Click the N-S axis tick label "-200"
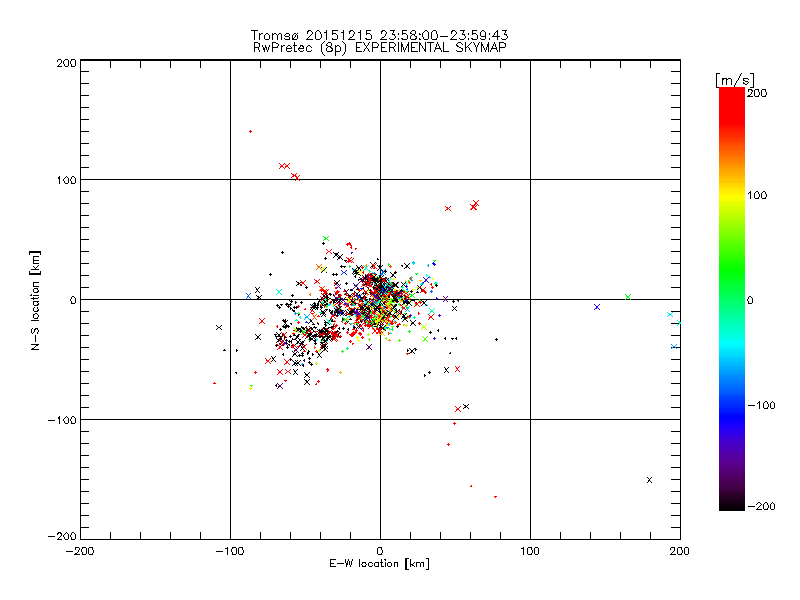Viewport: 800px width, 600px height. [x=62, y=536]
